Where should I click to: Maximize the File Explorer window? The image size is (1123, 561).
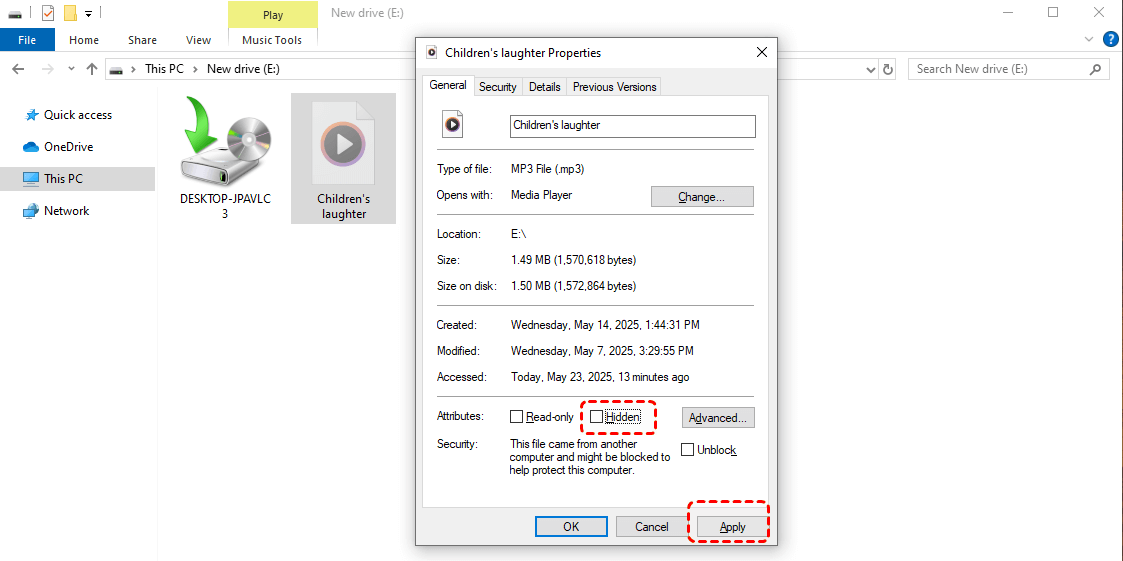coord(1053,12)
